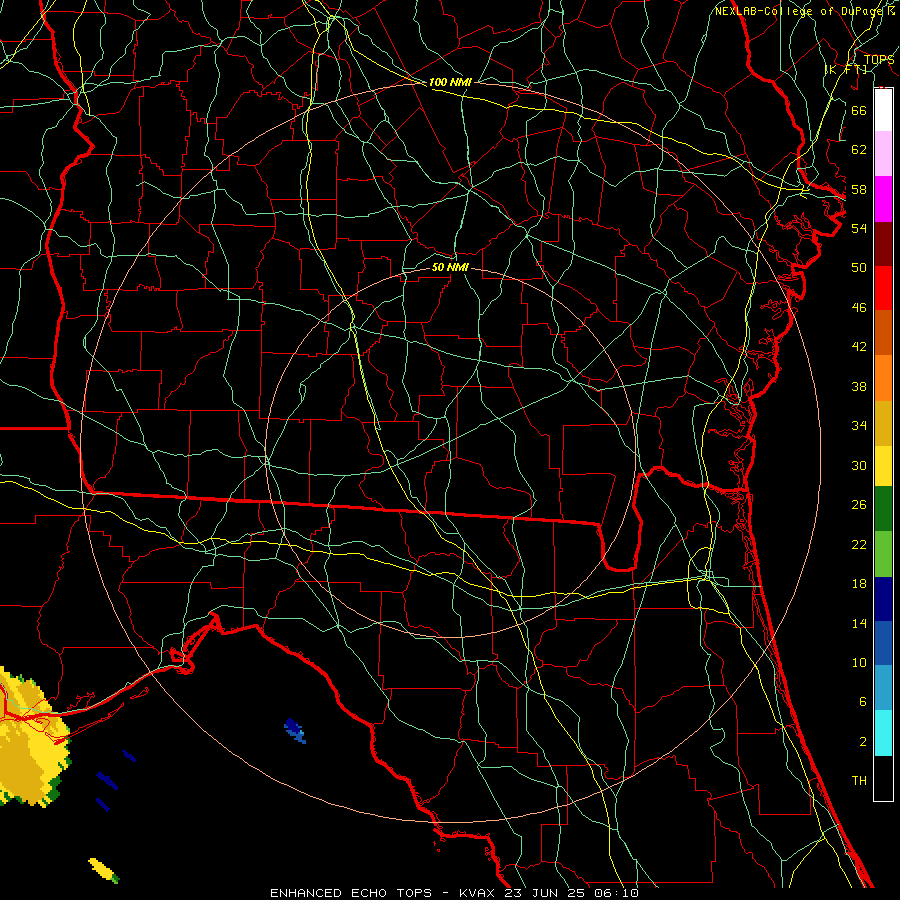900x900 pixels.
Task: Click the 'K FT' units label
Action: click(x=845, y=69)
